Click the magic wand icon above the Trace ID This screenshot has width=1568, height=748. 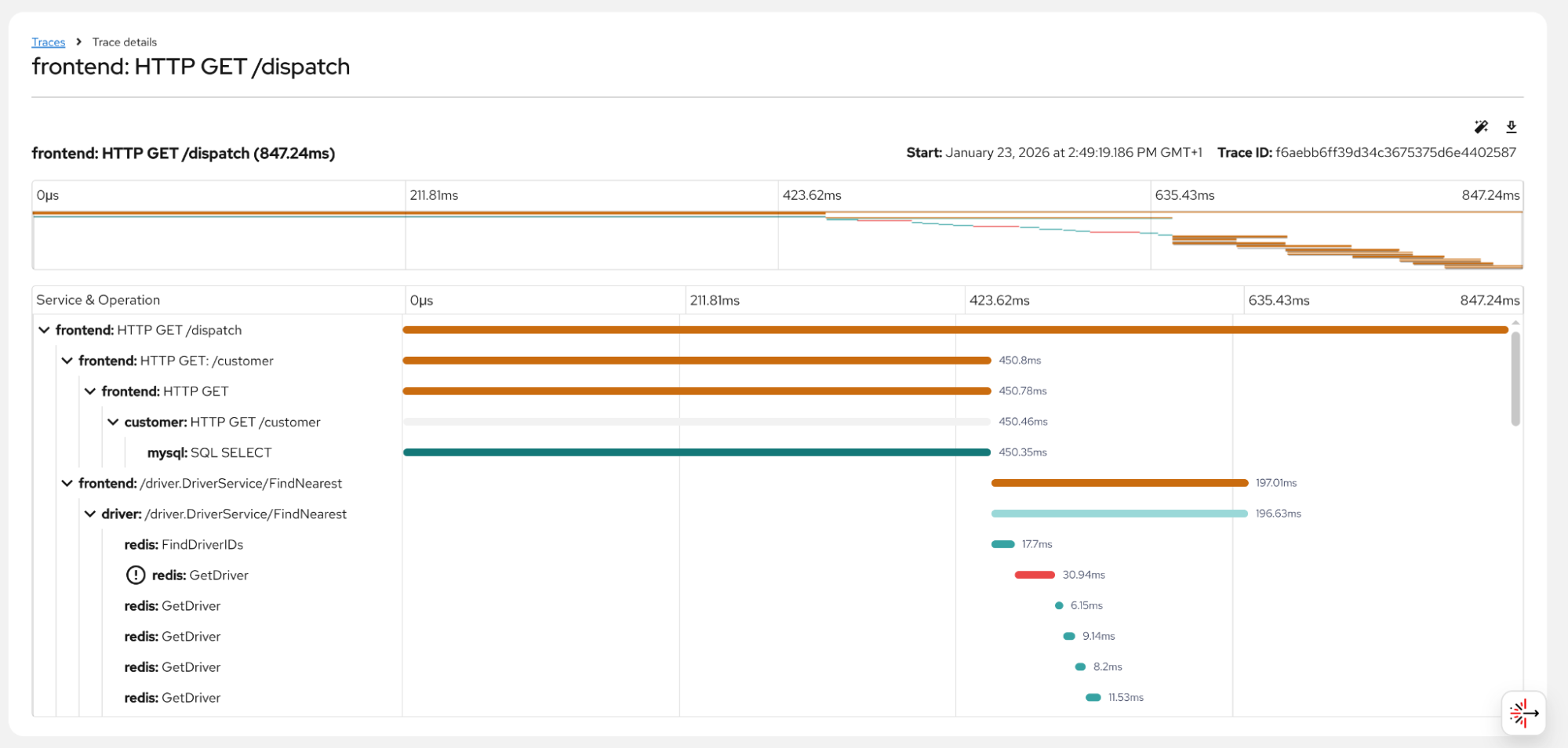1480,127
